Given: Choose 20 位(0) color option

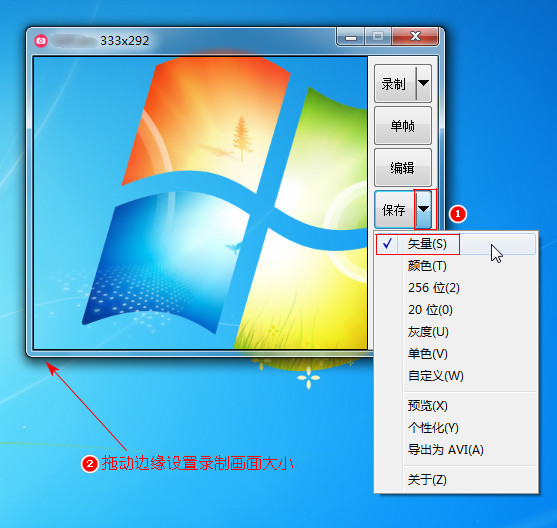Looking at the screenshot, I should [455, 309].
